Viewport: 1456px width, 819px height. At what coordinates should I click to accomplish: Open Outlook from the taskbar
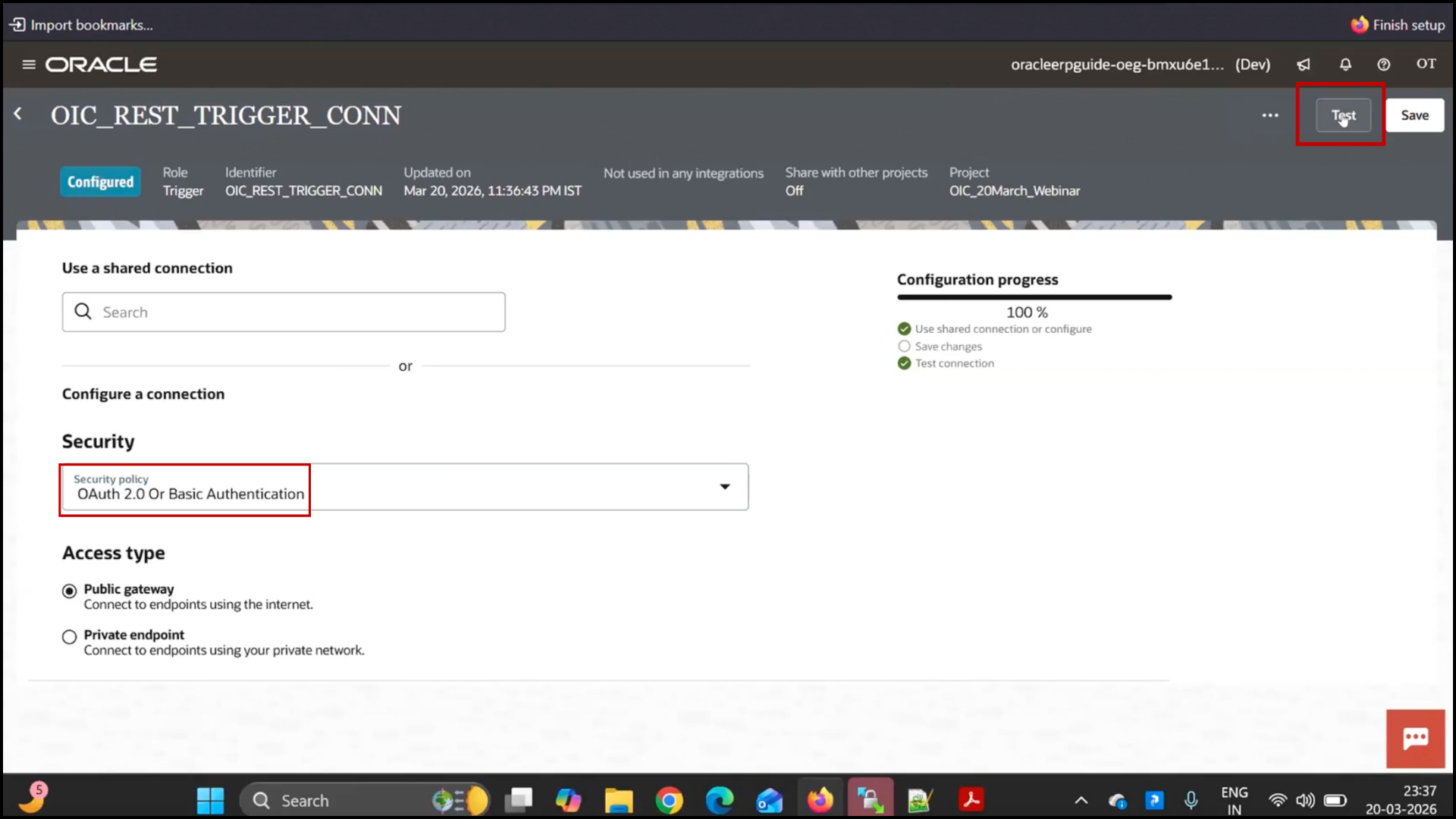(769, 800)
